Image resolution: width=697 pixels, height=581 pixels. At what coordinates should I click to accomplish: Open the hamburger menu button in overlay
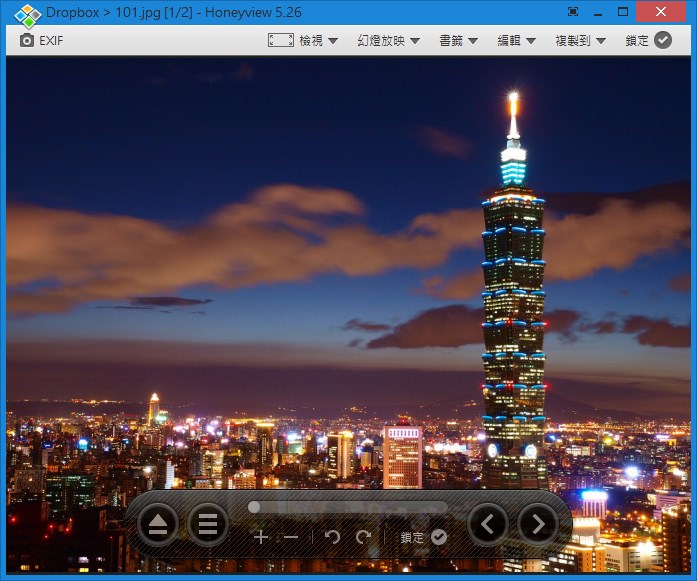pos(208,525)
